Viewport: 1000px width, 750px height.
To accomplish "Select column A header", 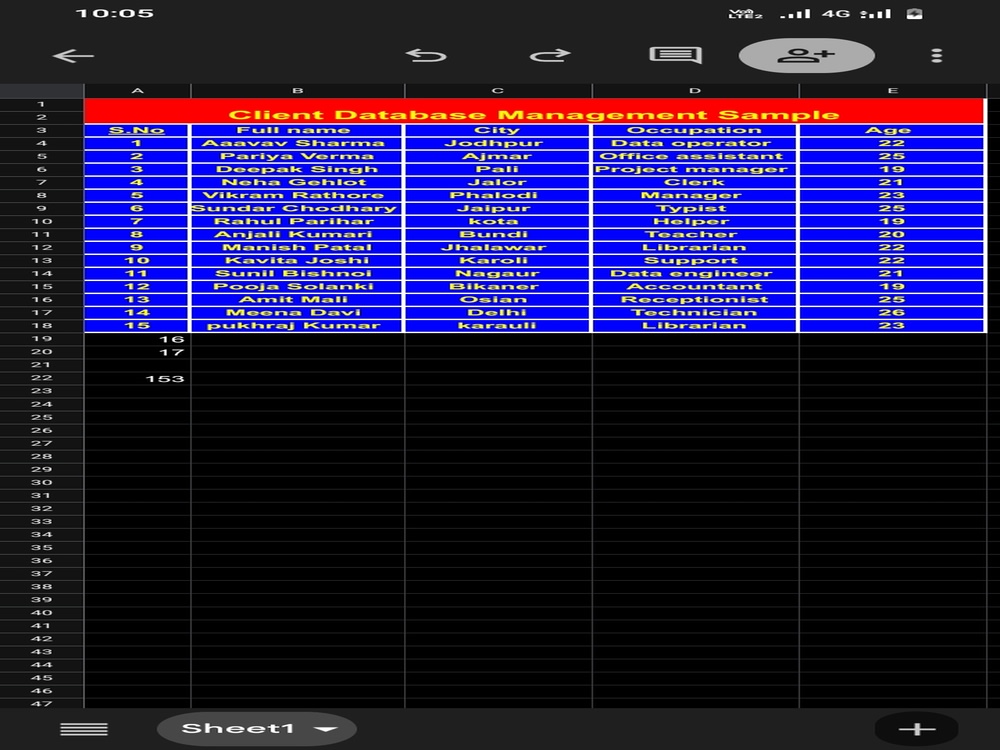I will pyautogui.click(x=137, y=91).
